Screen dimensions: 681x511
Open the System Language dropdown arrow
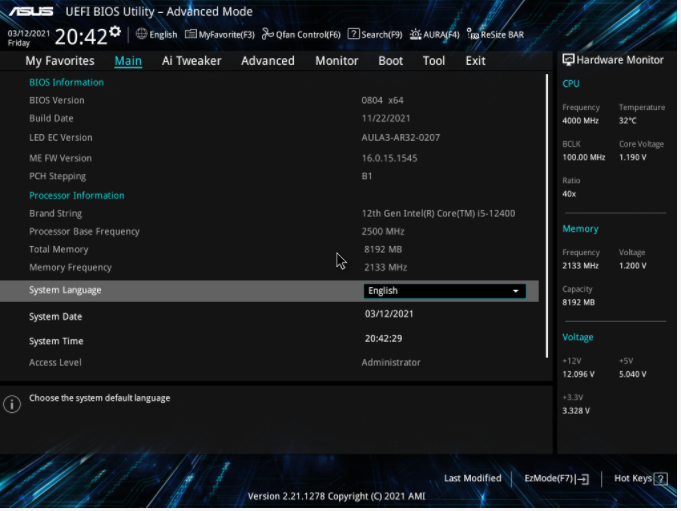(516, 291)
